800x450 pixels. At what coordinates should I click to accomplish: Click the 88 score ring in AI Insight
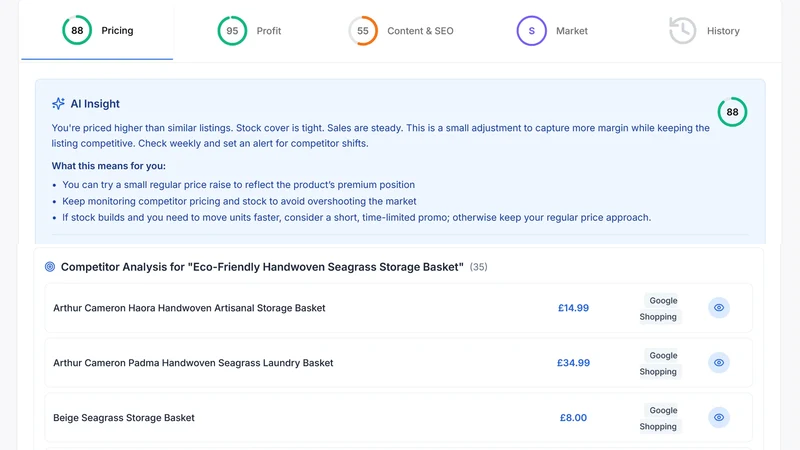point(732,112)
